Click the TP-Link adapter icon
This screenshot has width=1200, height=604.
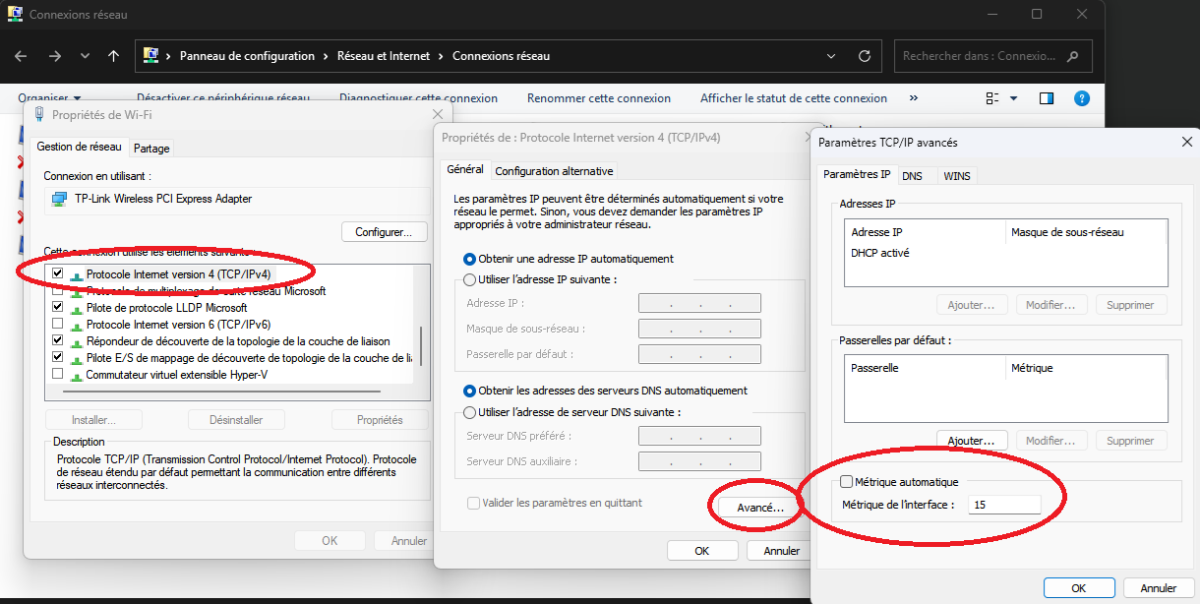60,198
